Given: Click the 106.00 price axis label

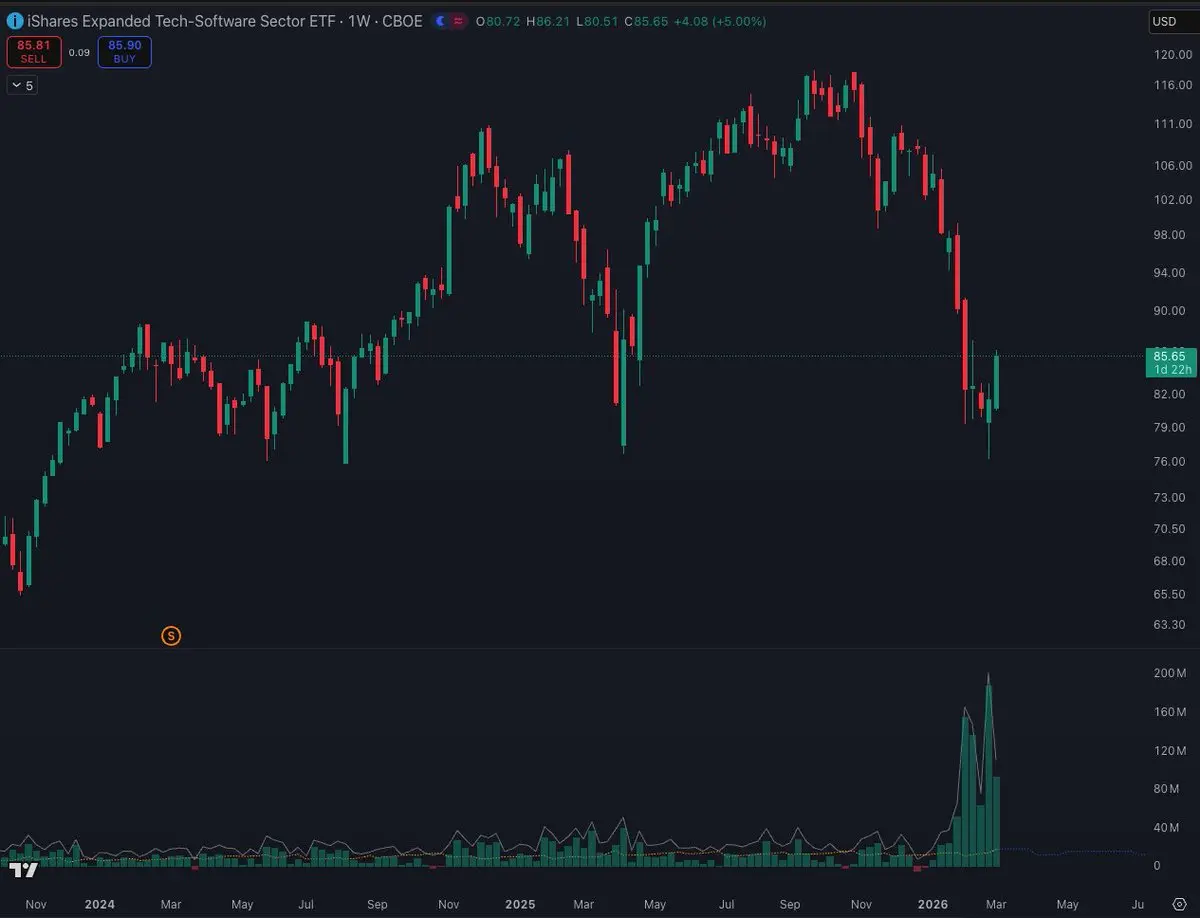Looking at the screenshot, I should point(1171,165).
